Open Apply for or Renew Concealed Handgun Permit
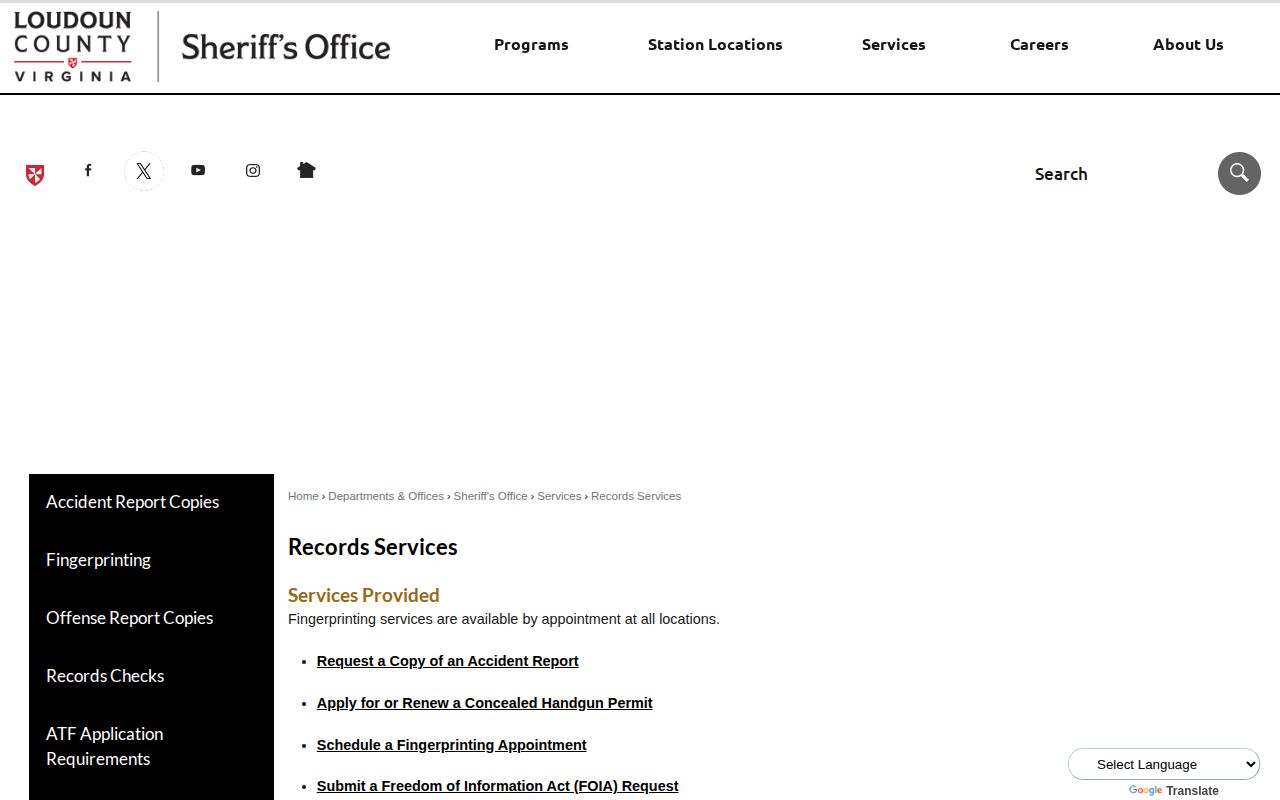This screenshot has width=1280, height=800. pos(485,703)
